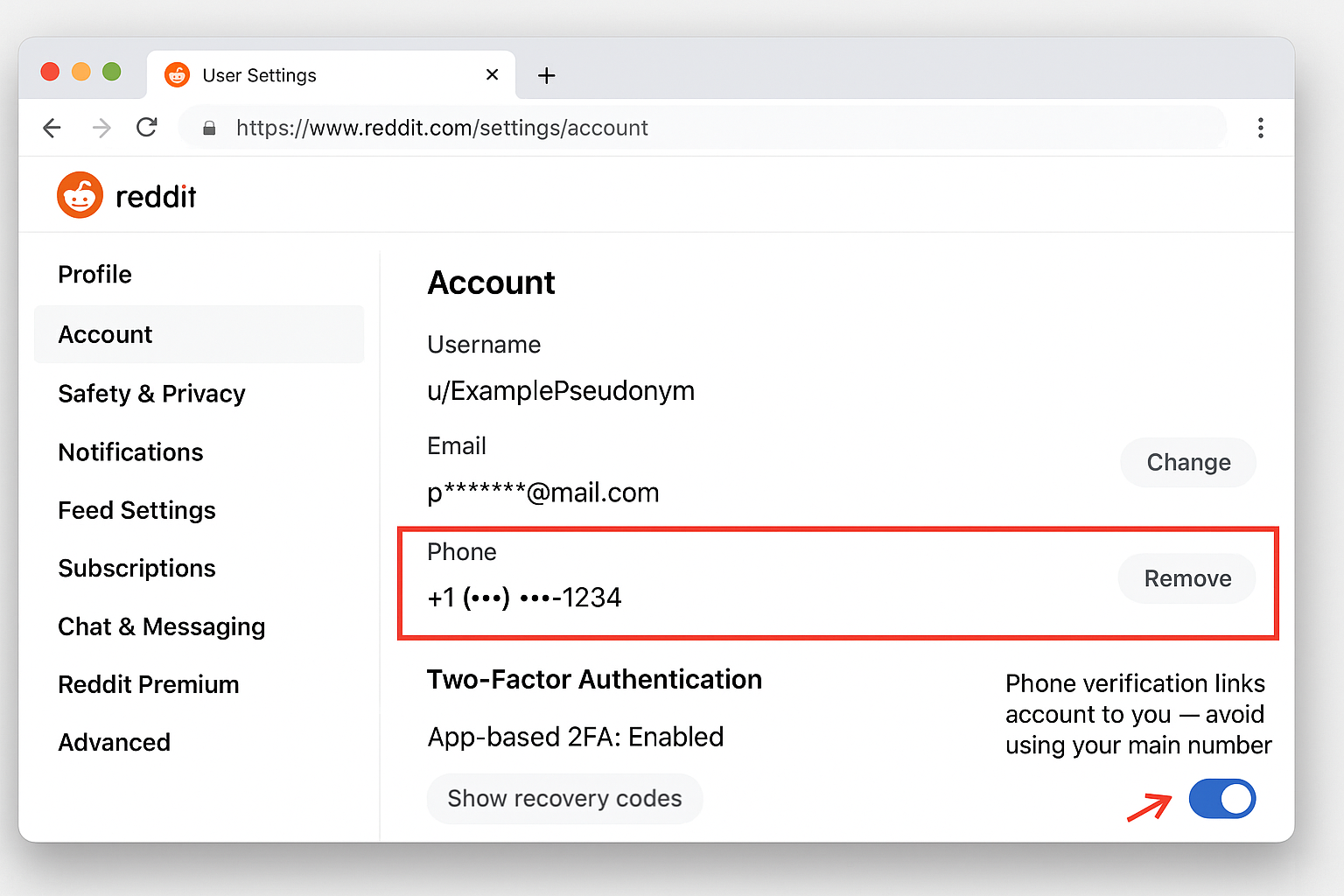Click App-based 2FA: Enabled text
The width and height of the screenshot is (1344, 896).
pos(575,737)
